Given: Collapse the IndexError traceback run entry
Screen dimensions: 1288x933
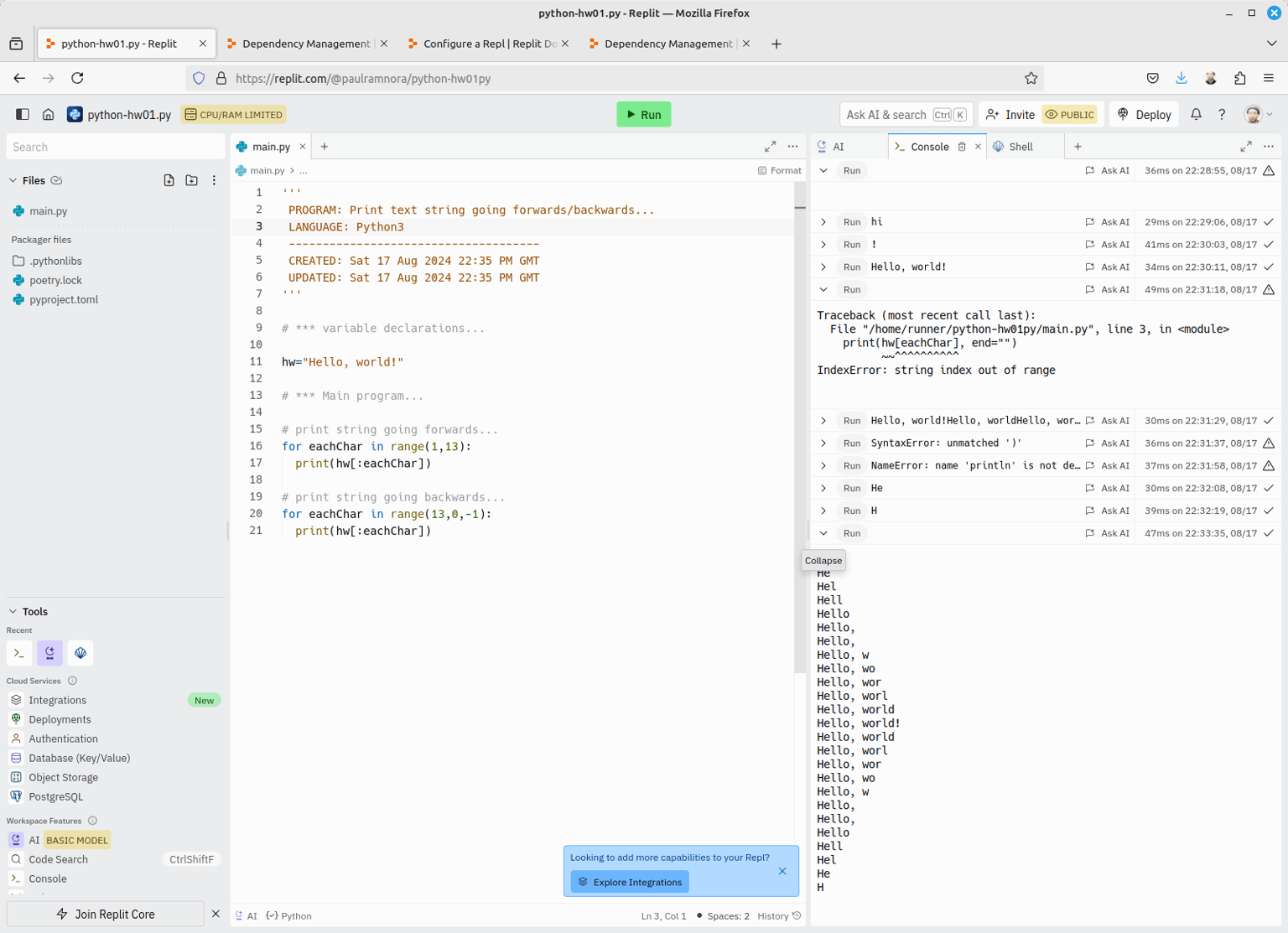Looking at the screenshot, I should 823,290.
